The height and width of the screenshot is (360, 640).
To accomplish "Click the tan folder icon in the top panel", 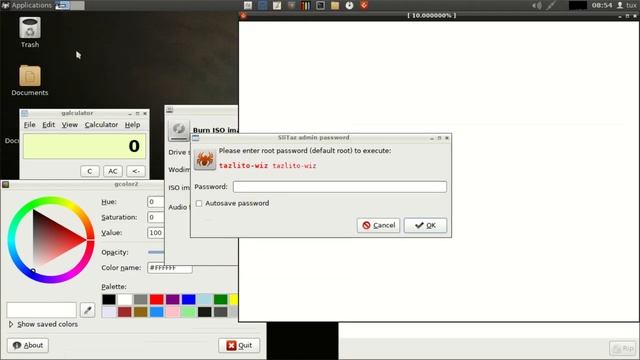I will click(335, 5).
